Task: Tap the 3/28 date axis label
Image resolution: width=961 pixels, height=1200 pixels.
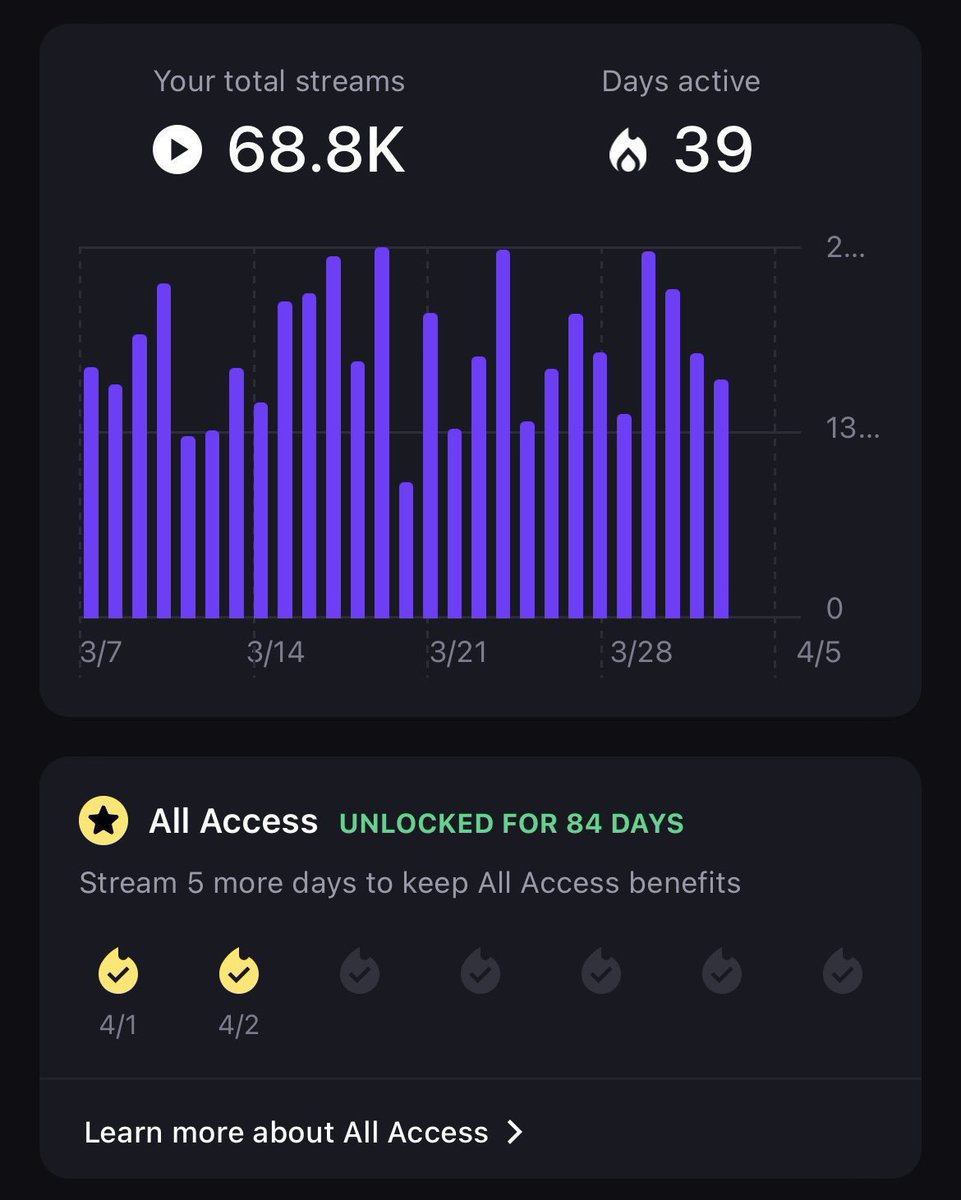Action: click(641, 653)
